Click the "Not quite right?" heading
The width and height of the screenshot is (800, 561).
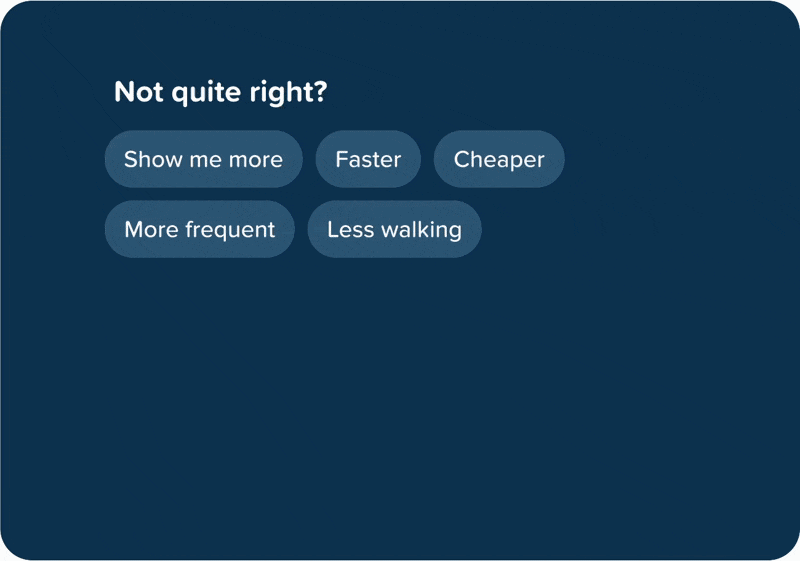[221, 92]
